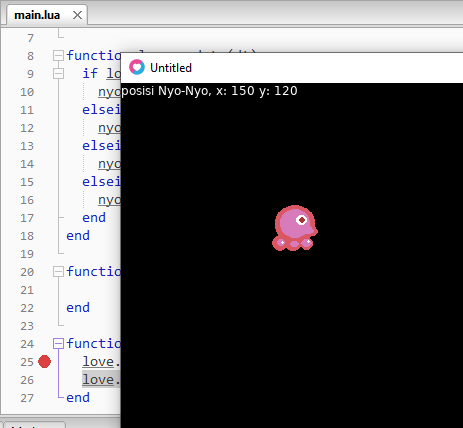Place cursor on end keyword at line 18

point(78,236)
